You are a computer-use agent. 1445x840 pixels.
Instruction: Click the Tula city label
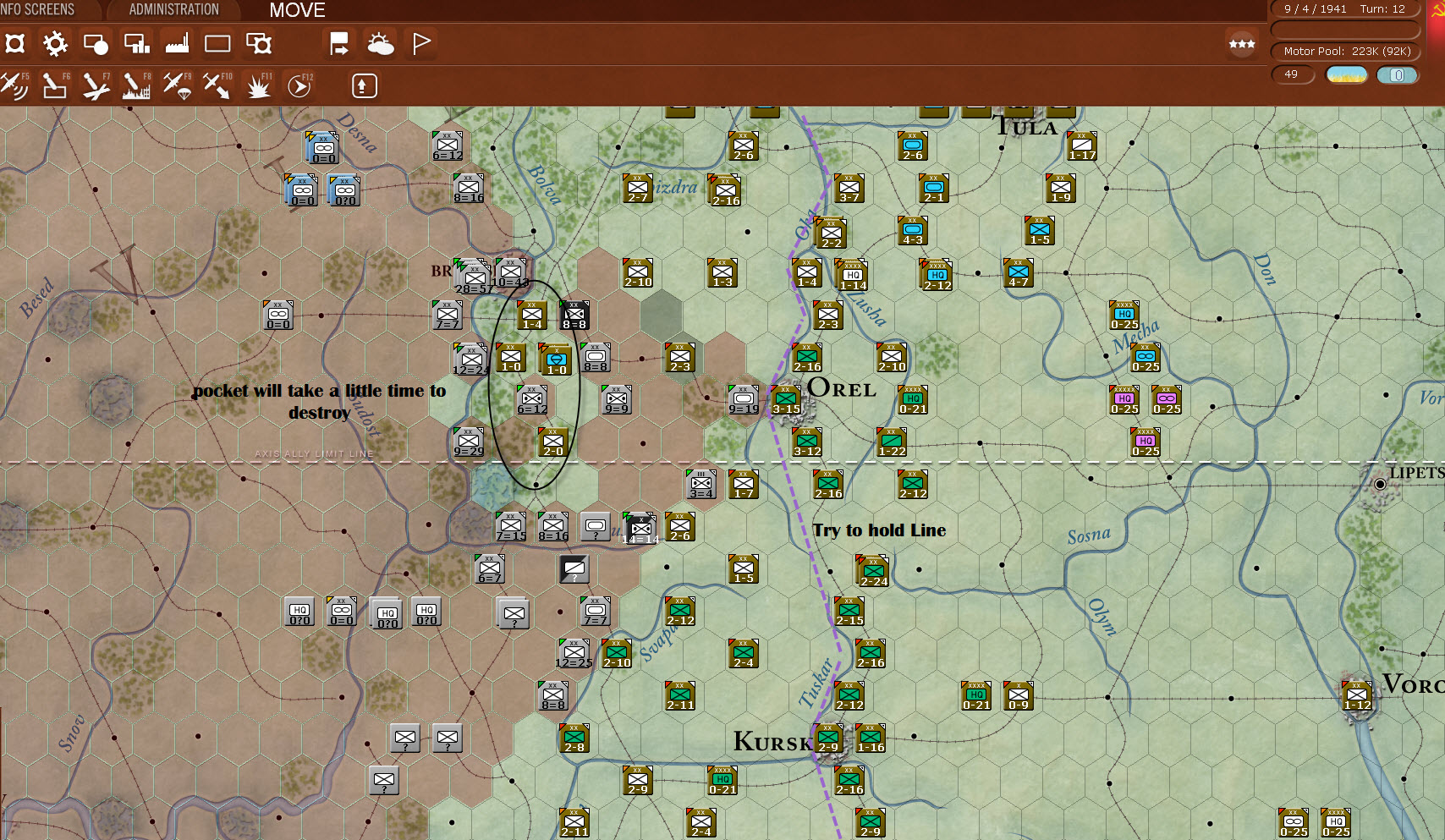point(1026,127)
